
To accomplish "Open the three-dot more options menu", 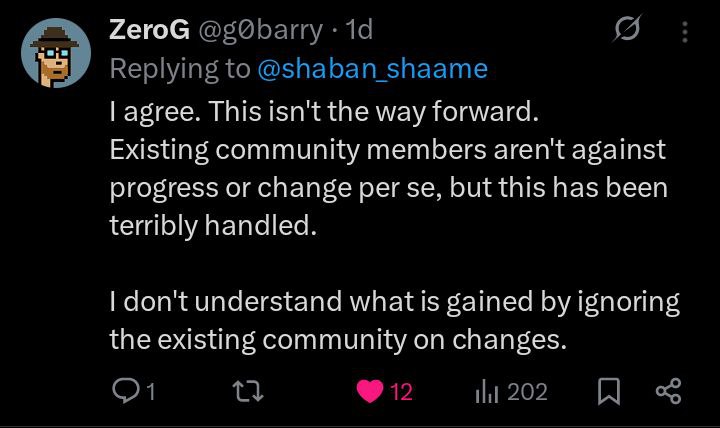I will [x=685, y=32].
